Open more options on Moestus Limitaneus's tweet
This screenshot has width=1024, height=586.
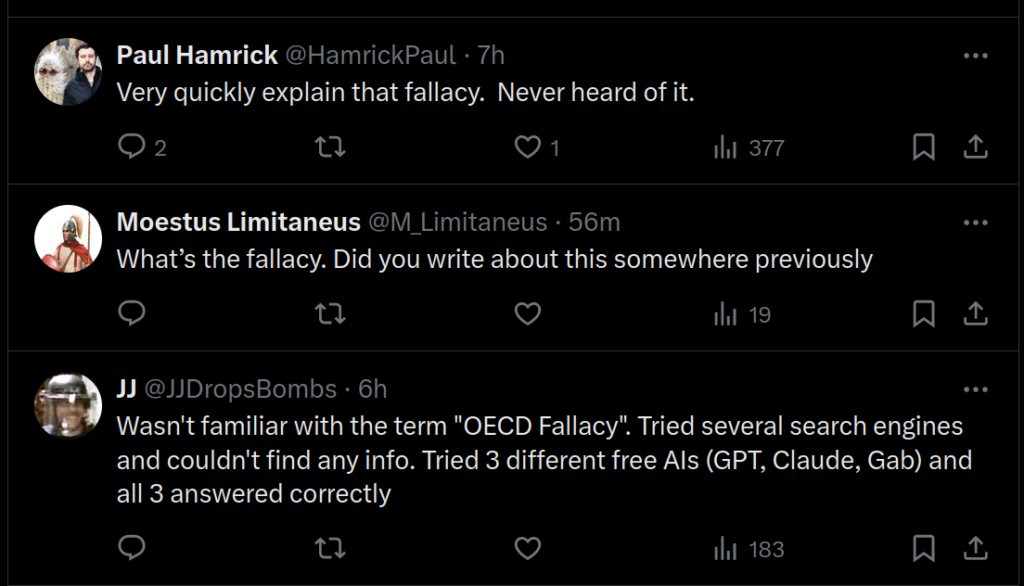tap(975, 222)
